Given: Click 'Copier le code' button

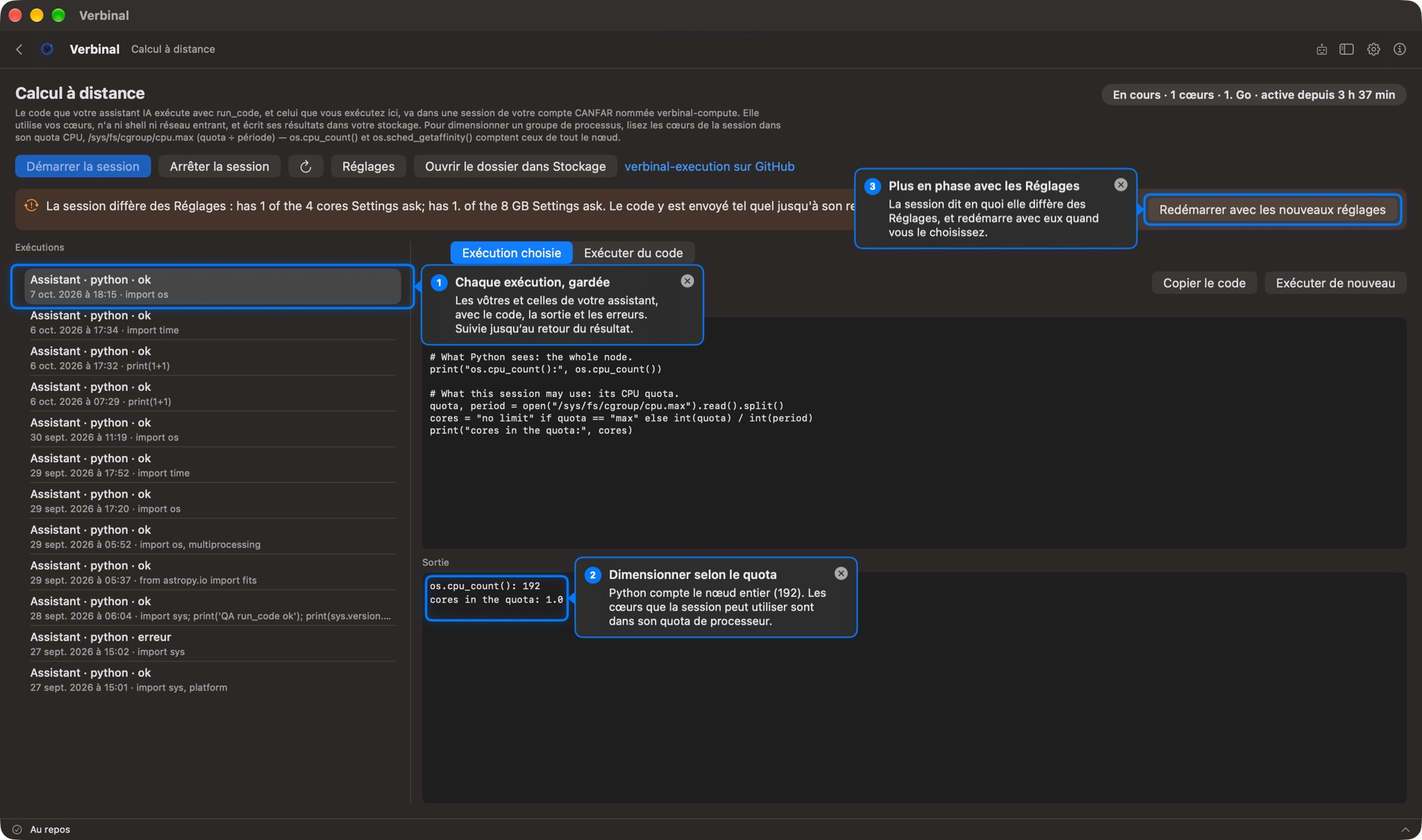Looking at the screenshot, I should (1204, 283).
